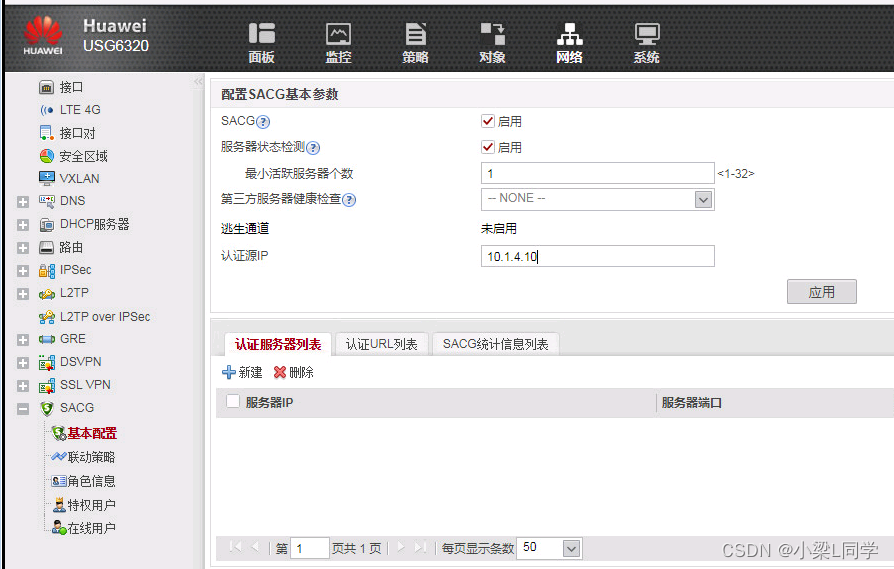894x569 pixels.
Task: Expand the L2TP tree node
Action: (23, 294)
